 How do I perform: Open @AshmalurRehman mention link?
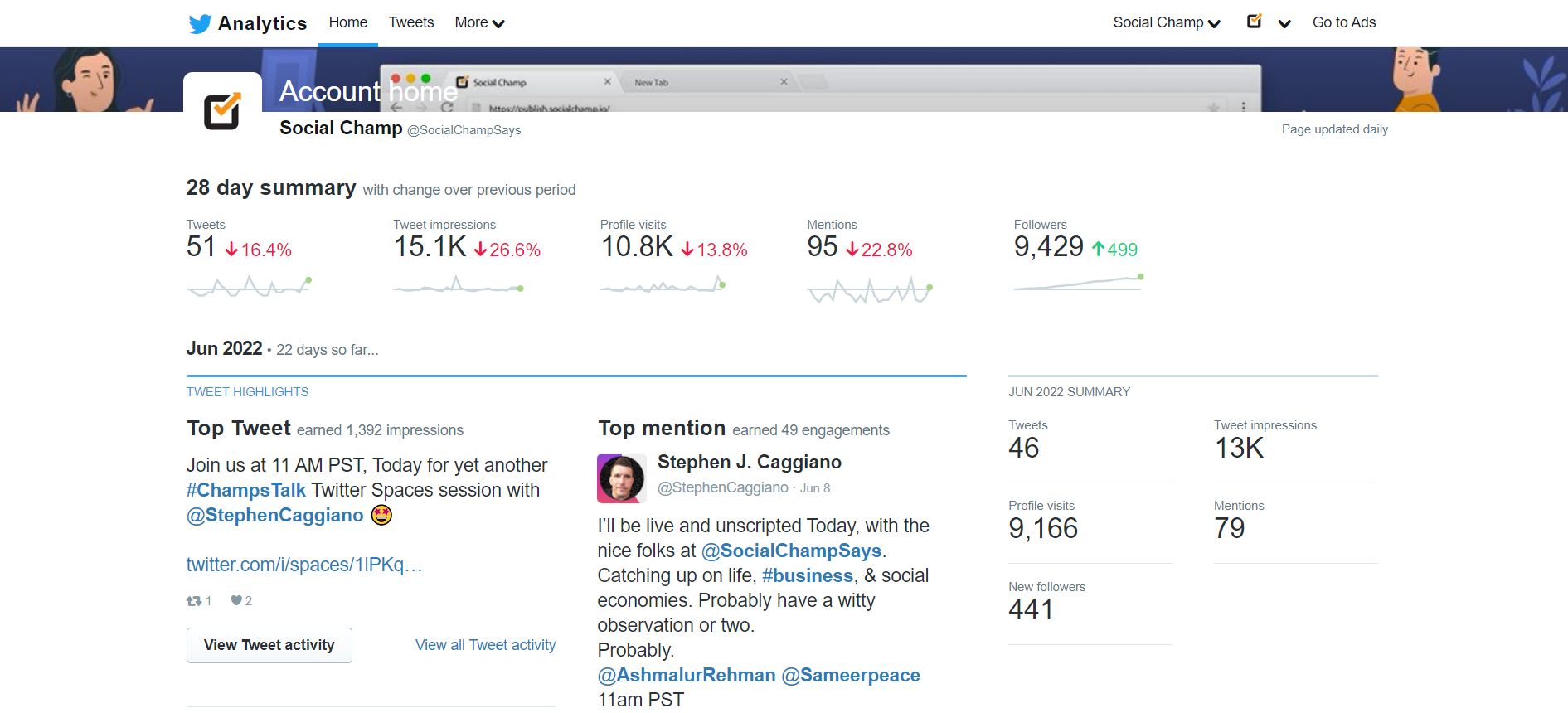687,675
